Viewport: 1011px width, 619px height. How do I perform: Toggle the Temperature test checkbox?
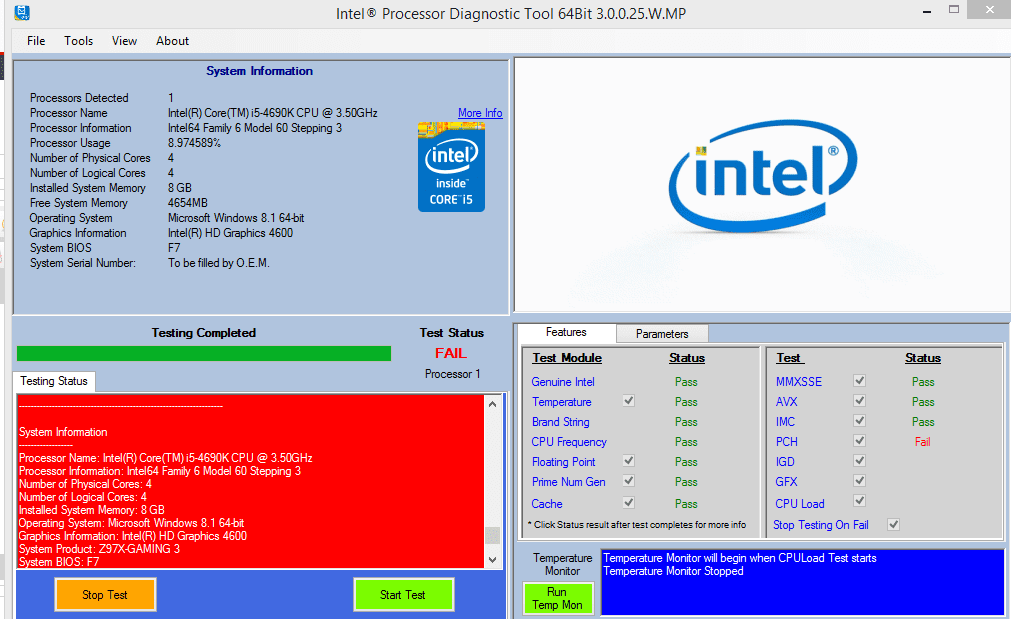tap(629, 400)
